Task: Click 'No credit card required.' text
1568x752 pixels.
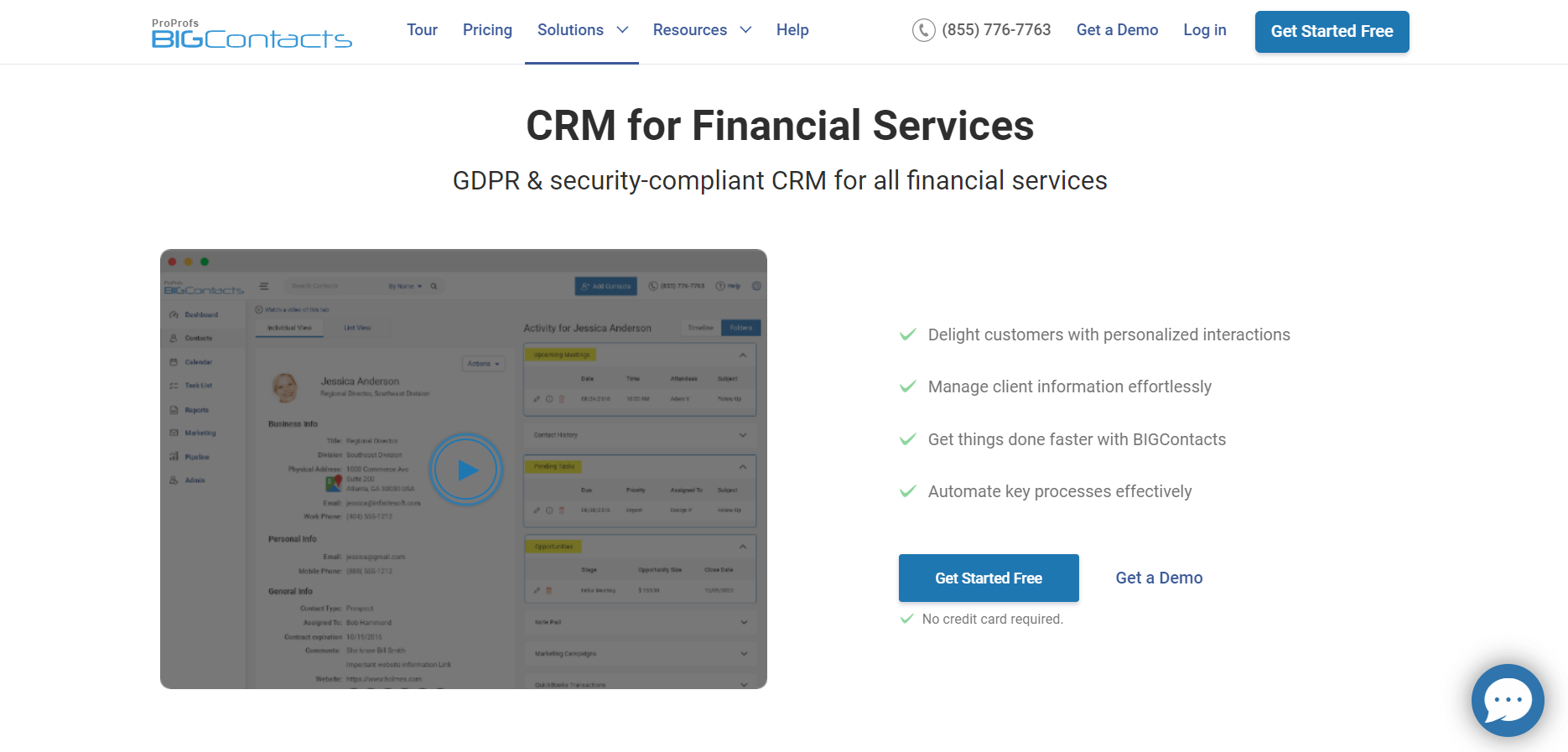Action: [x=993, y=619]
